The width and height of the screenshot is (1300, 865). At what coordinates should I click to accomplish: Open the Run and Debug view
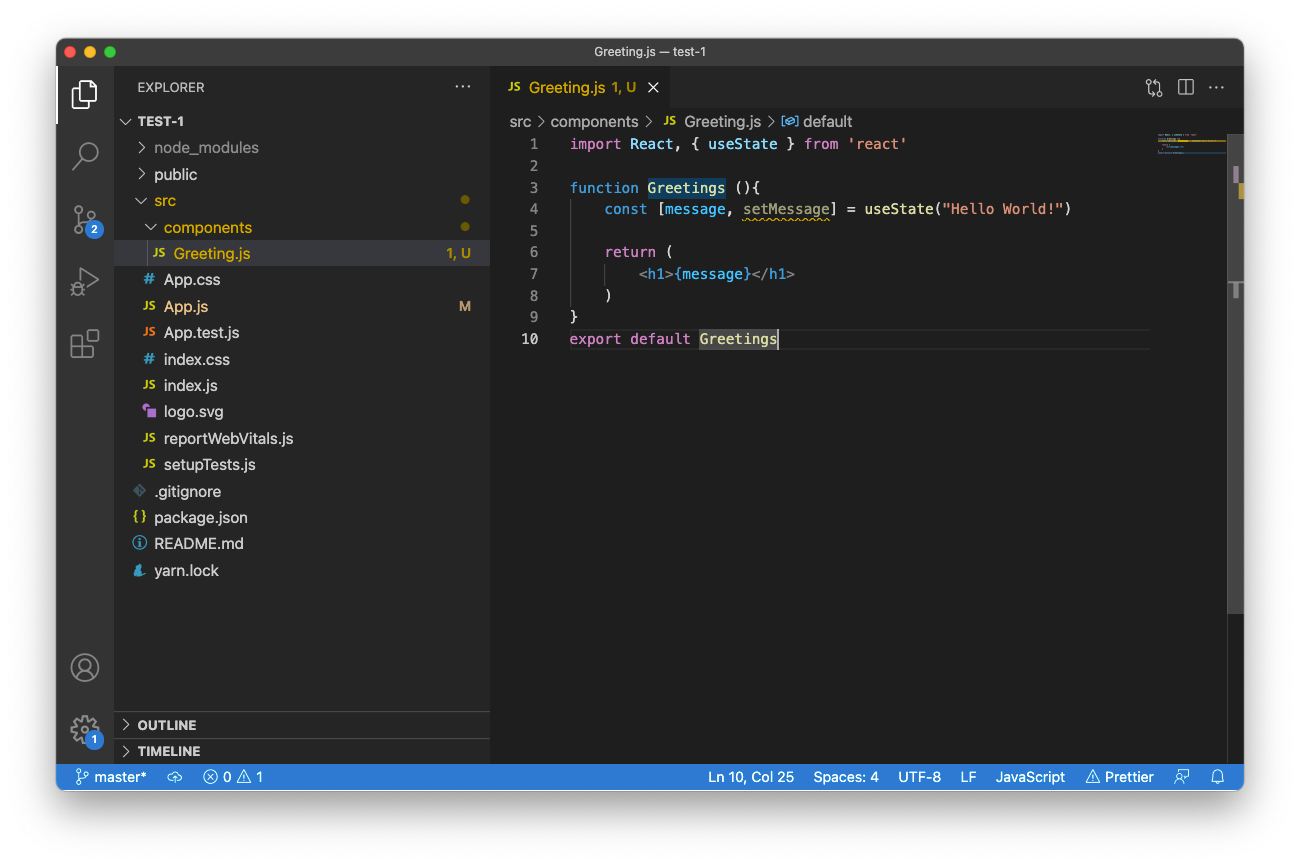(85, 281)
